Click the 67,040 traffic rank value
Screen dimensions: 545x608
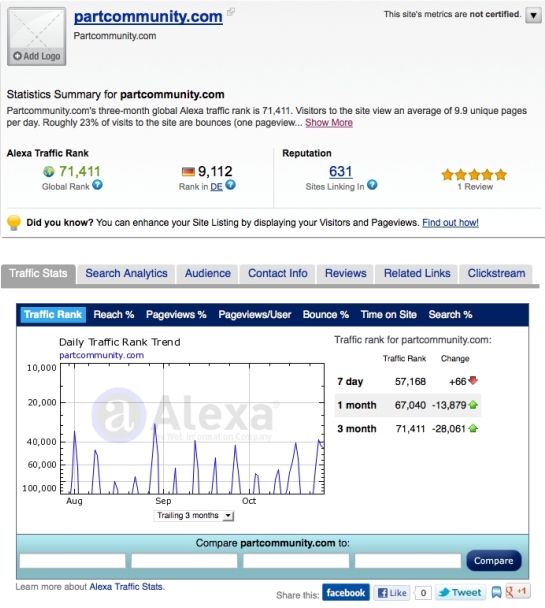(x=410, y=405)
